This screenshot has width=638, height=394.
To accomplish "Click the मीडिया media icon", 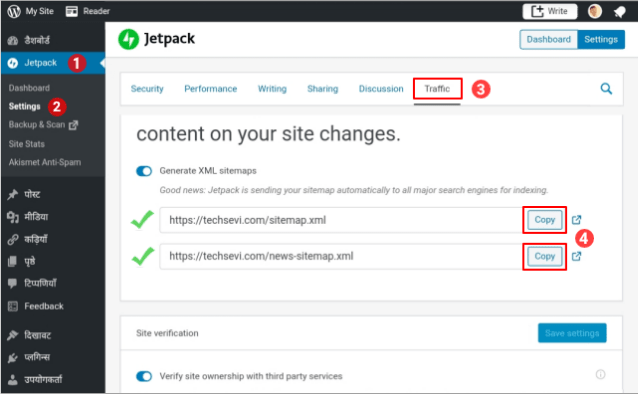I will click(x=13, y=217).
